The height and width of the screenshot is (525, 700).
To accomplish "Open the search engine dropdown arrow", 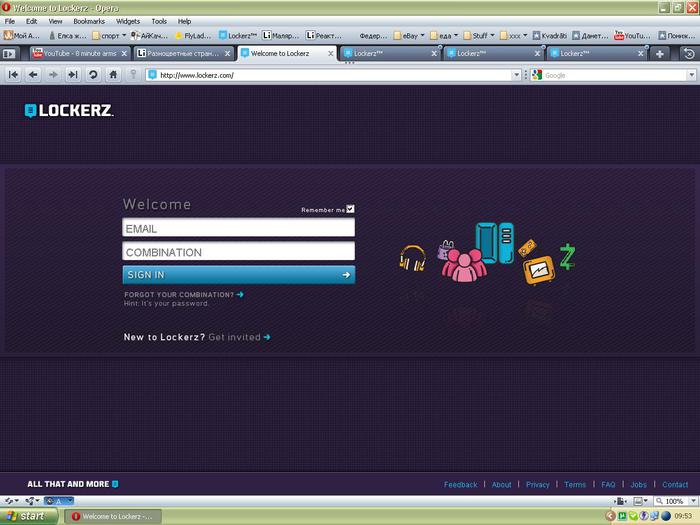I will (x=692, y=75).
